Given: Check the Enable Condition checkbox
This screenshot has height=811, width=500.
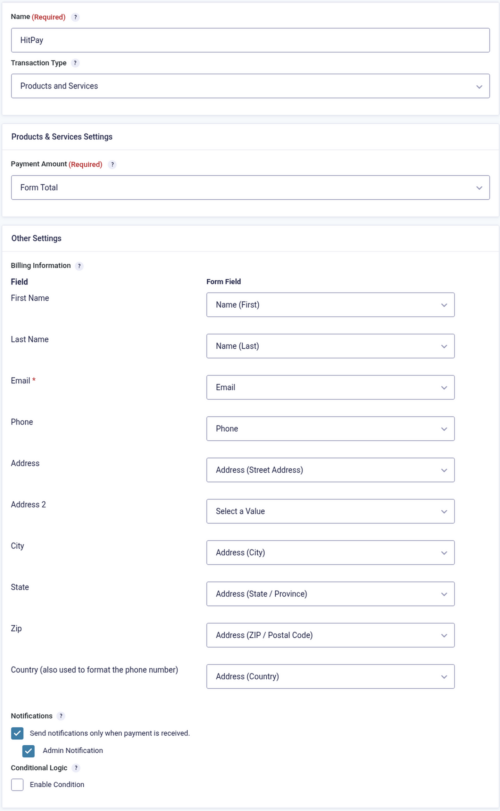Looking at the screenshot, I should coord(18,785).
